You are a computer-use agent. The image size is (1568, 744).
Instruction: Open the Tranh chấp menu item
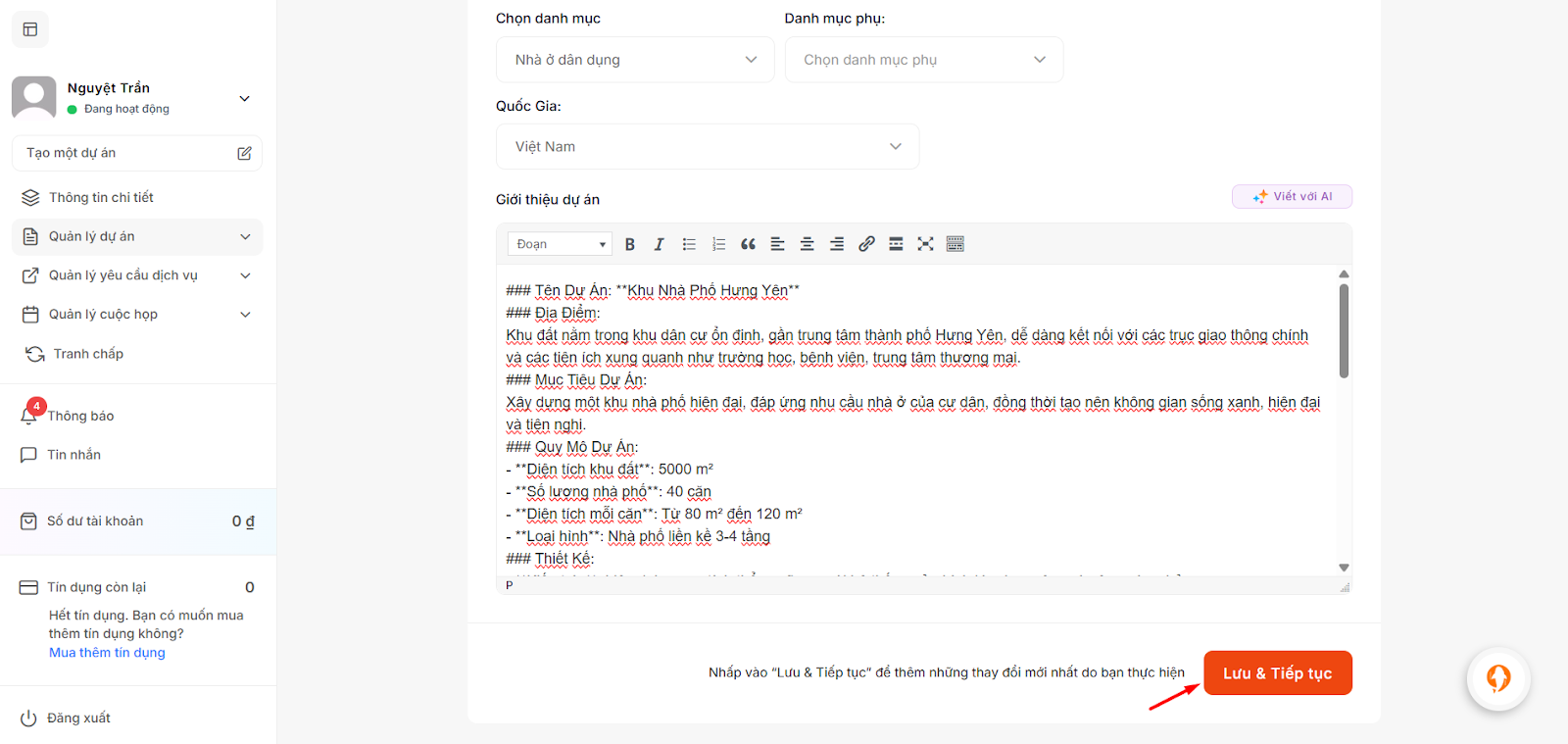coord(88,354)
